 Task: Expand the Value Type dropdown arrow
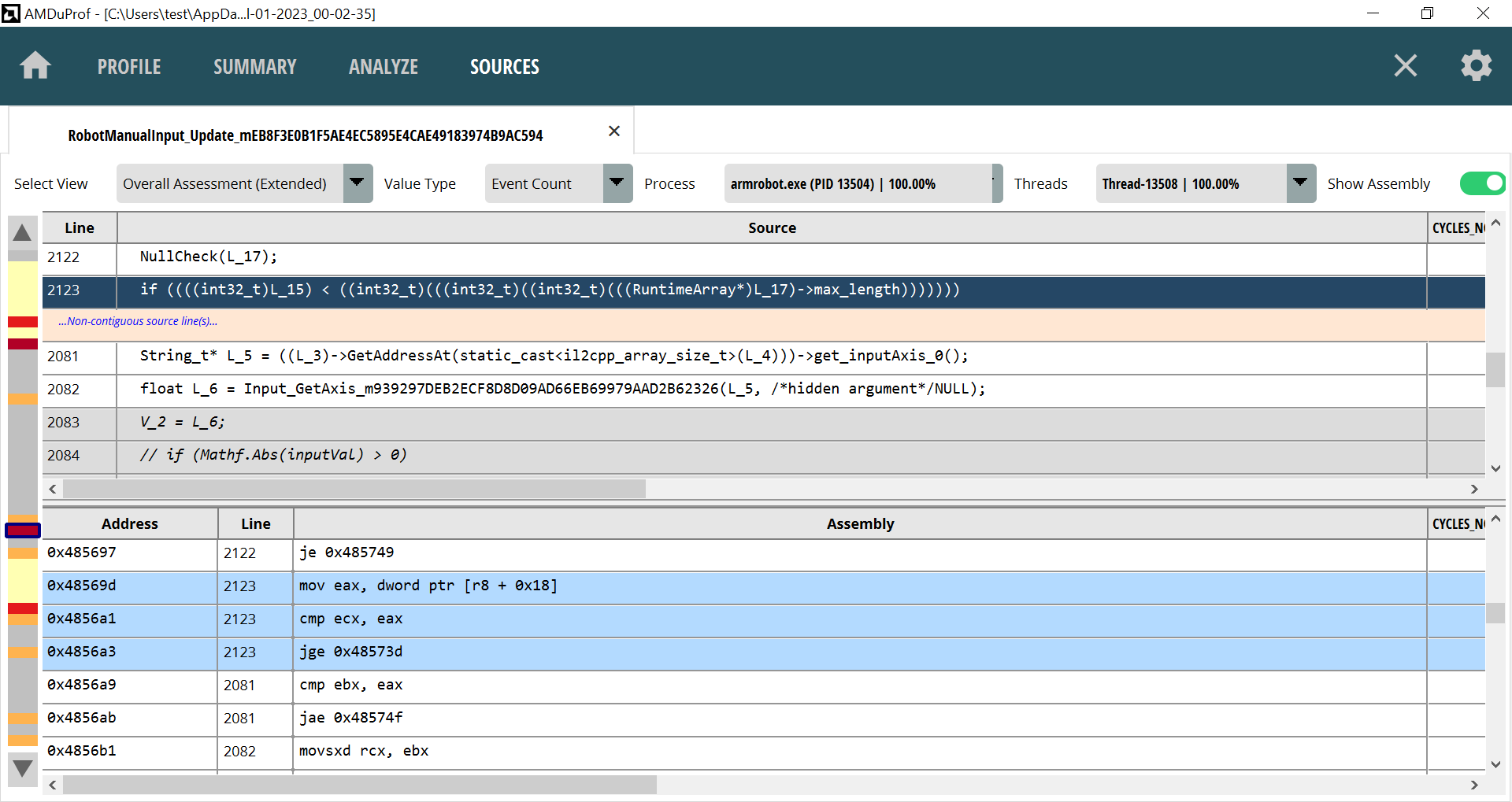(x=617, y=183)
